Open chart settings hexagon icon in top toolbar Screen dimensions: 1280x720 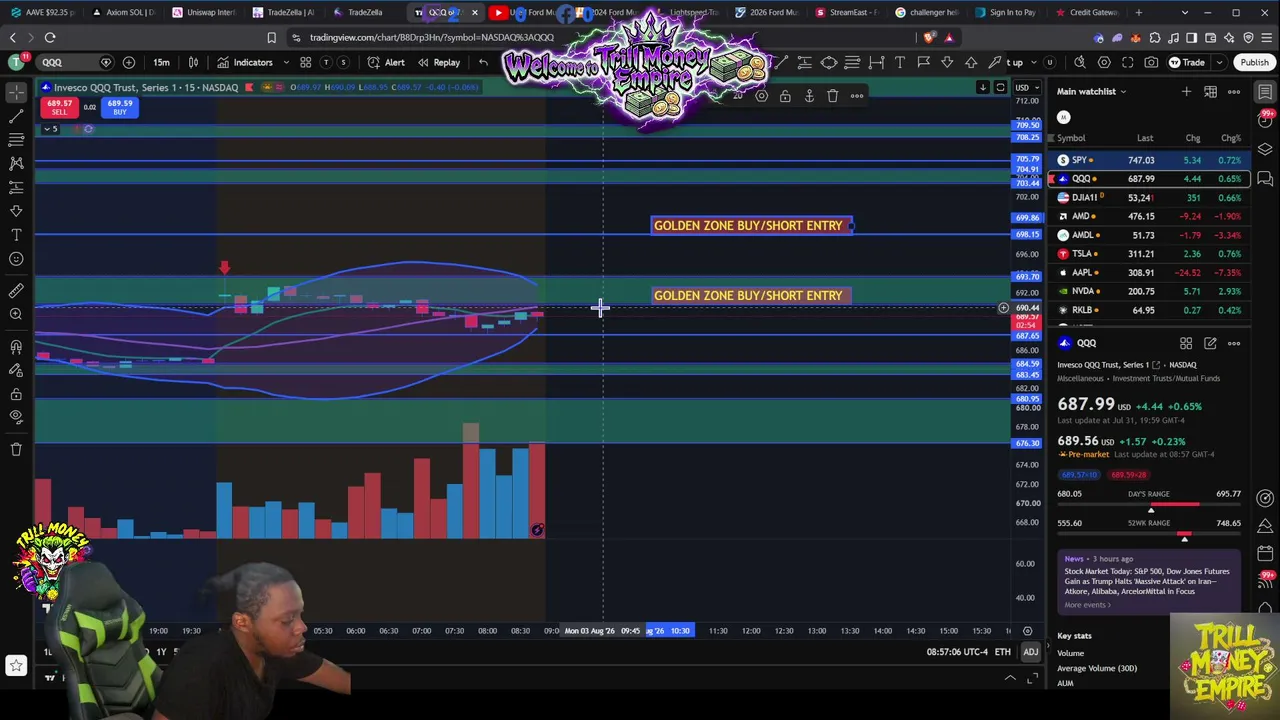point(1104,62)
